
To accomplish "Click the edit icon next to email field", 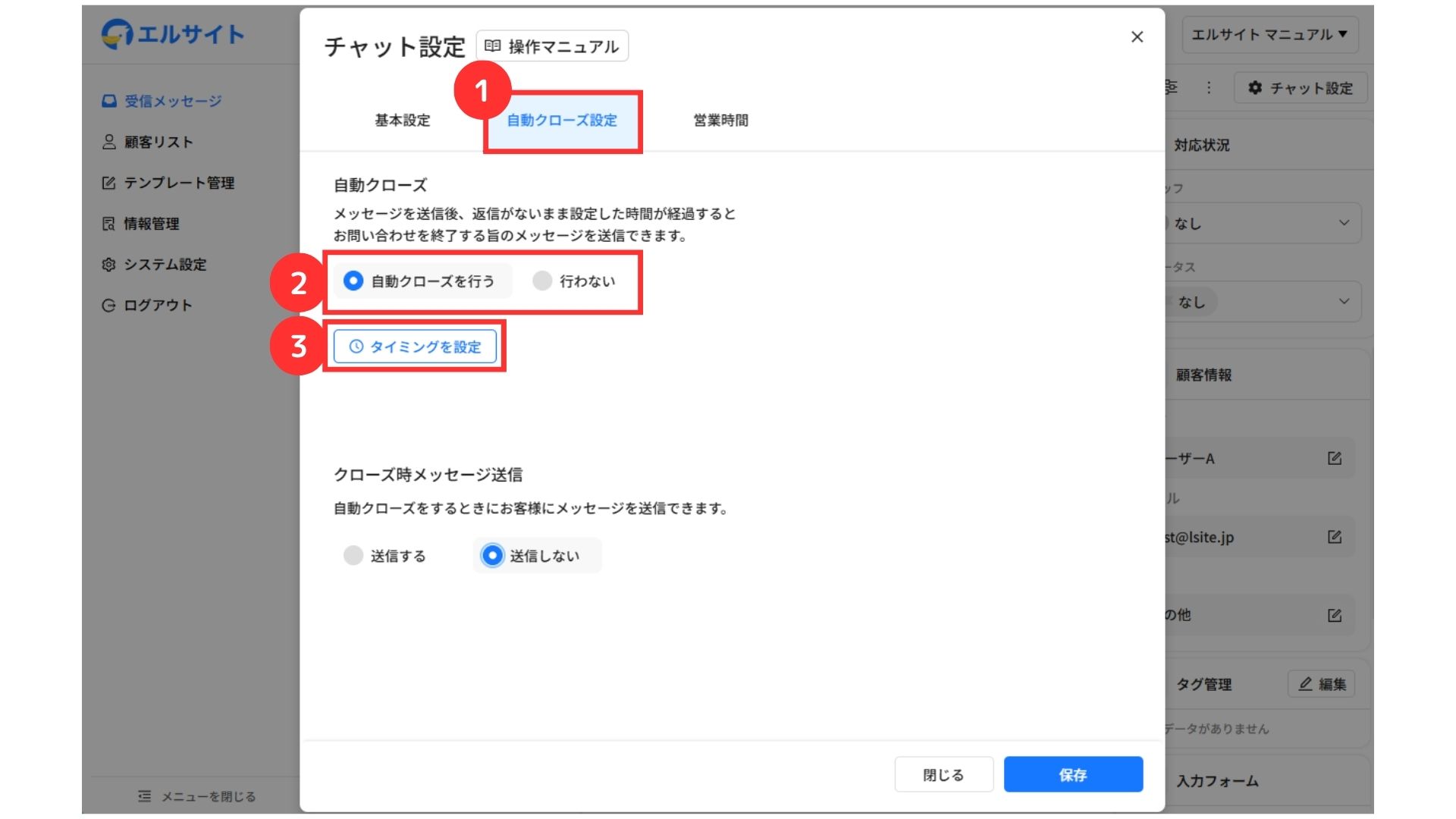I will [1335, 537].
